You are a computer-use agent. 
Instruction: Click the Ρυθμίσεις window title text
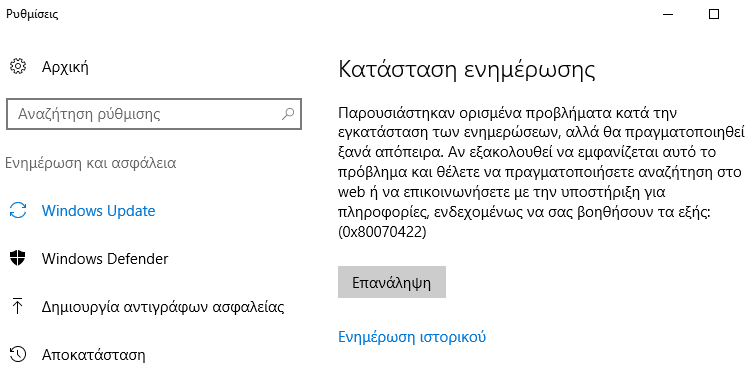[x=32, y=14]
